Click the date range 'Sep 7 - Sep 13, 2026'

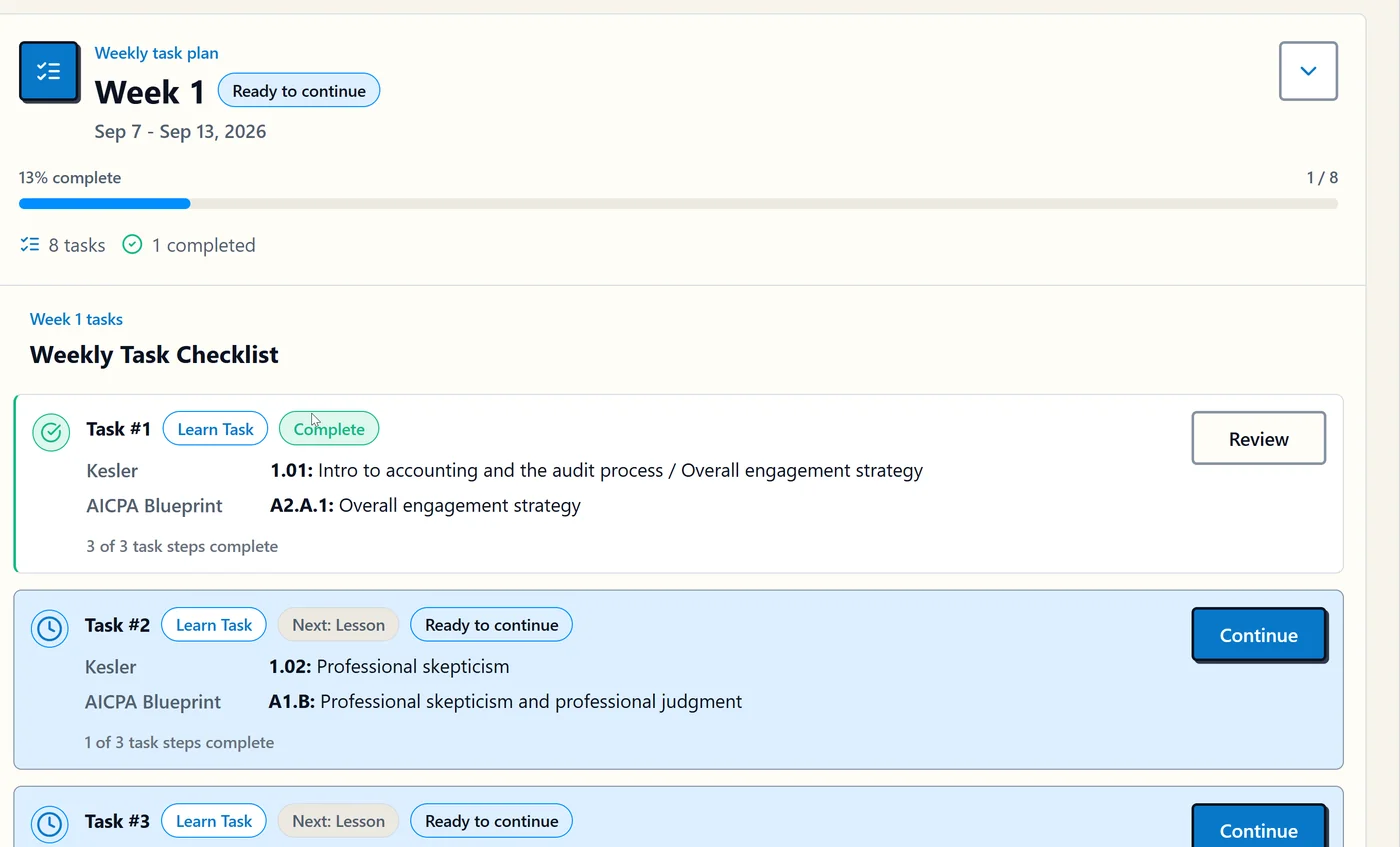tap(180, 132)
